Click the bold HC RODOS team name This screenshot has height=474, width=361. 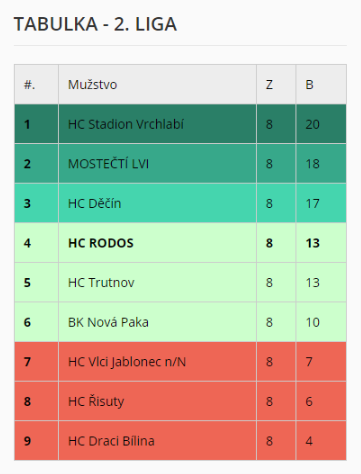[101, 243]
